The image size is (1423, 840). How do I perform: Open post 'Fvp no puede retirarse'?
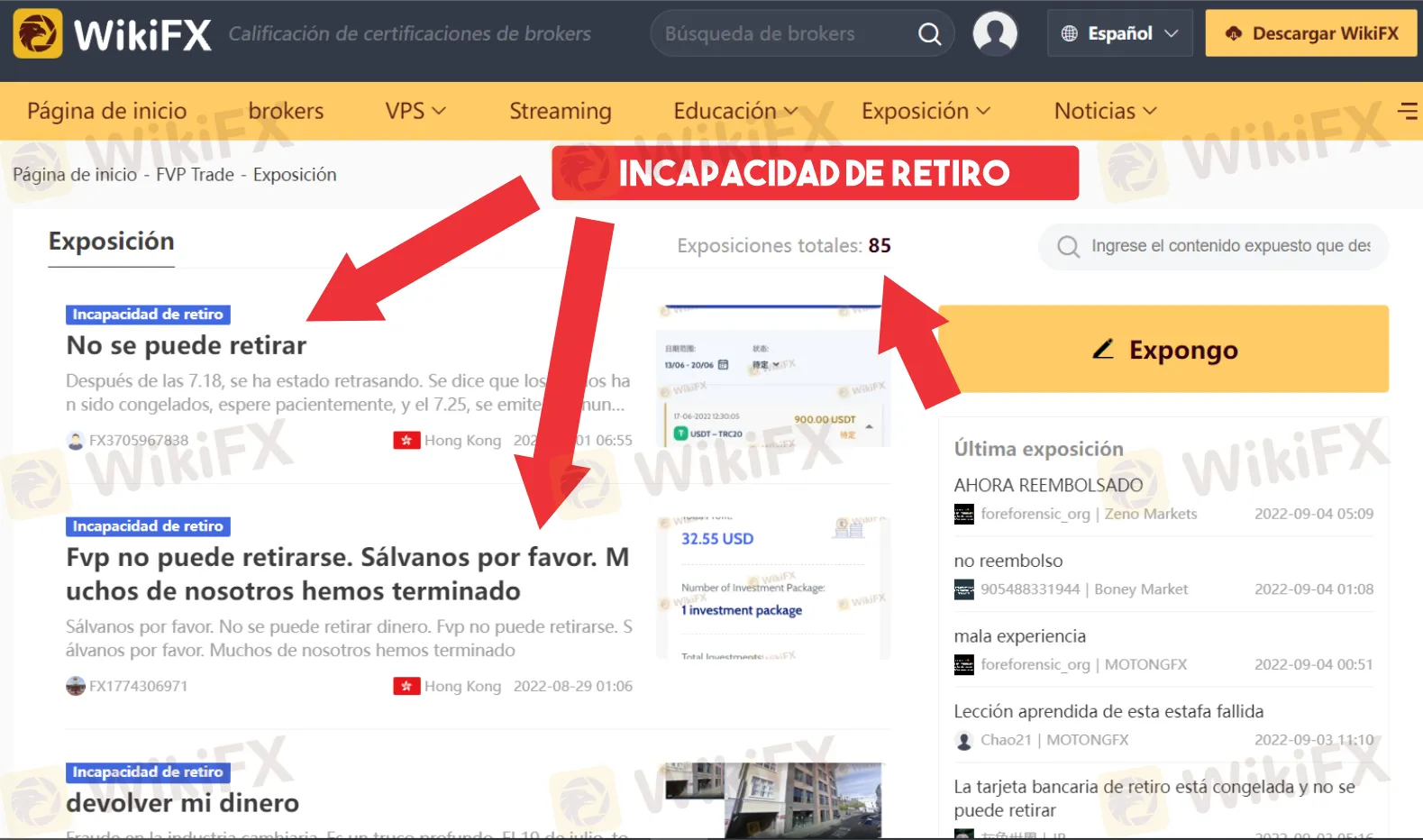(348, 574)
